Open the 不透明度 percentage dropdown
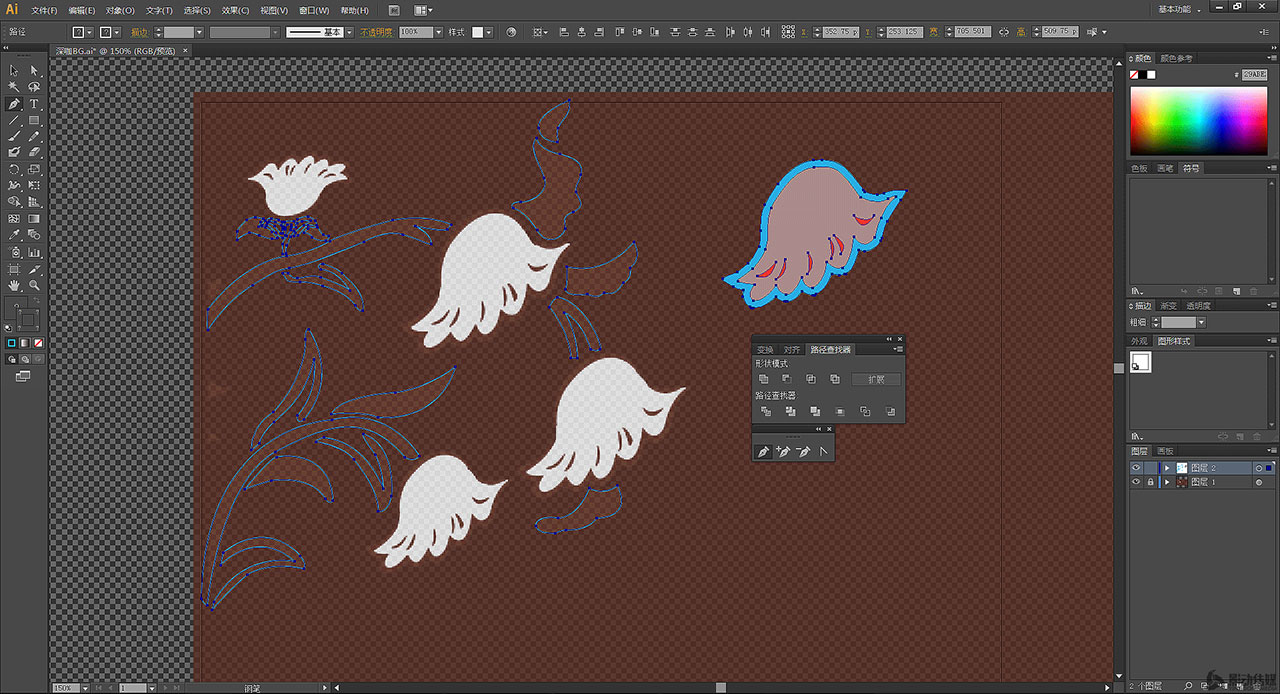The image size is (1280, 694). 437,32
